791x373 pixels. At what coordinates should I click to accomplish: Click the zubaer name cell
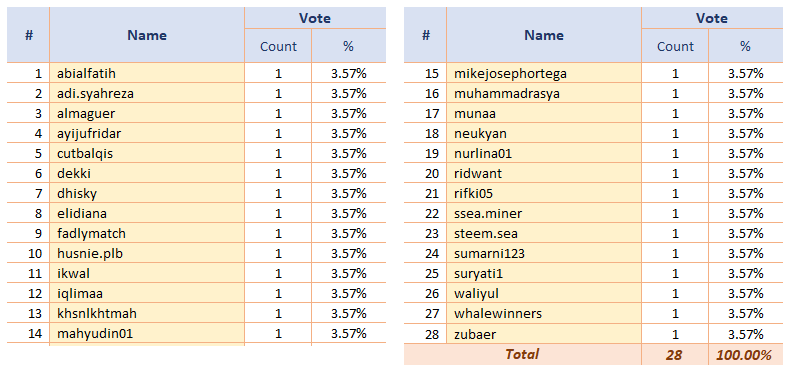click(x=544, y=334)
